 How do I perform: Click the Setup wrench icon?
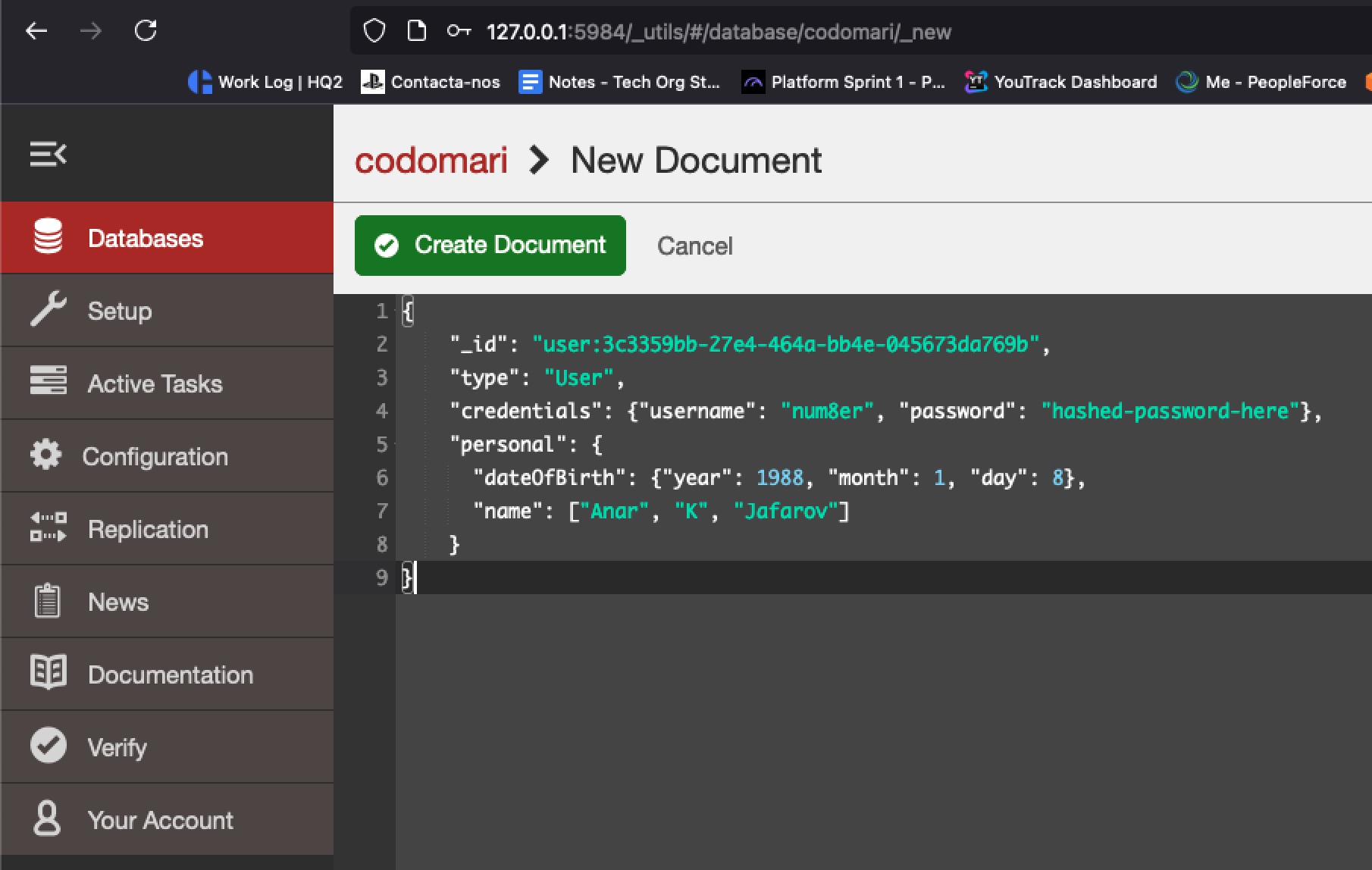(x=49, y=309)
